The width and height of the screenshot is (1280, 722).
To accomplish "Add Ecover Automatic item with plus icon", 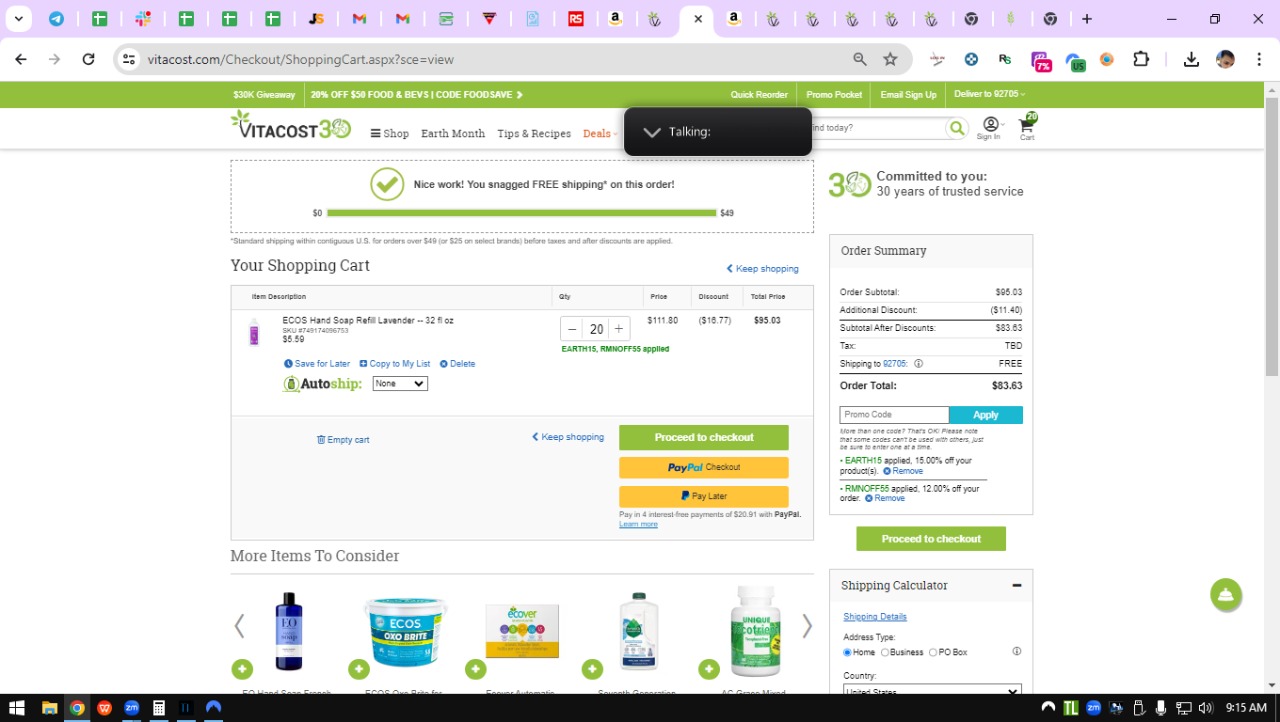I will point(476,669).
